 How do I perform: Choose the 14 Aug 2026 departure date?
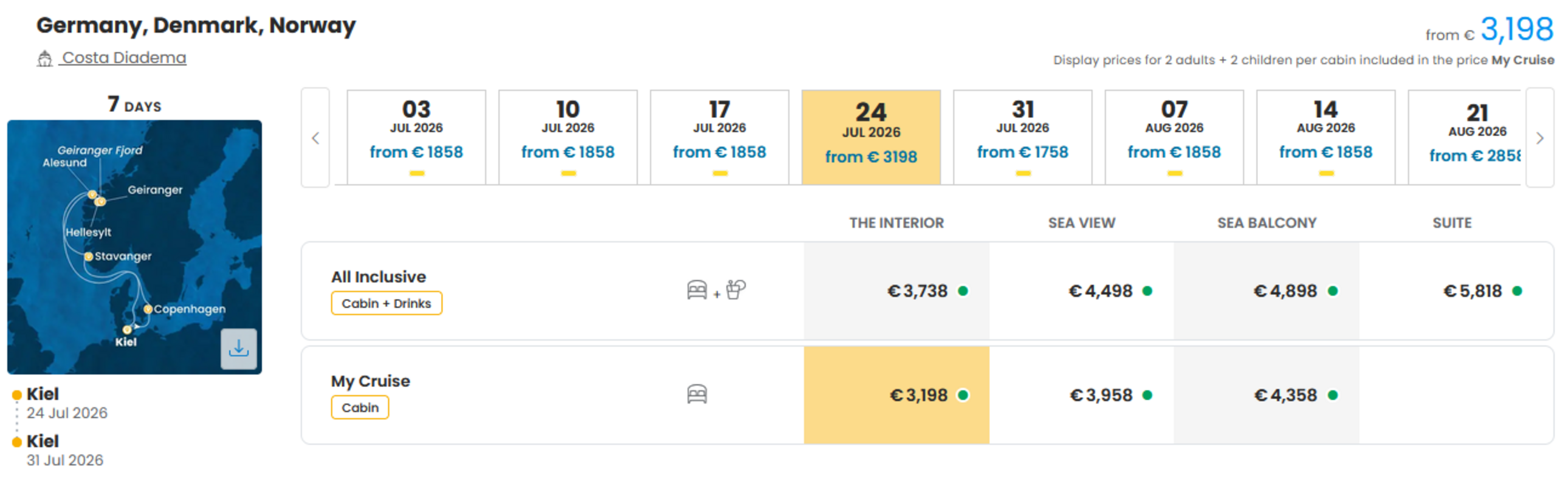[1326, 137]
